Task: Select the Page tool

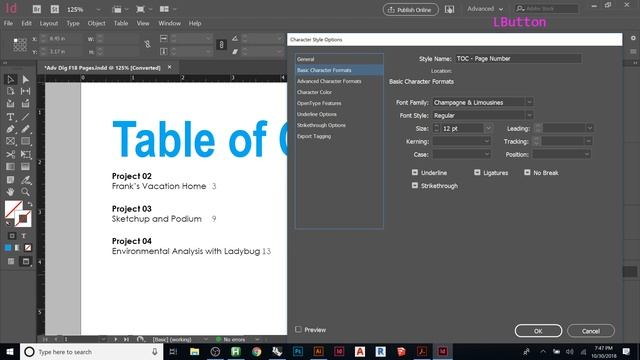Action: [11, 91]
